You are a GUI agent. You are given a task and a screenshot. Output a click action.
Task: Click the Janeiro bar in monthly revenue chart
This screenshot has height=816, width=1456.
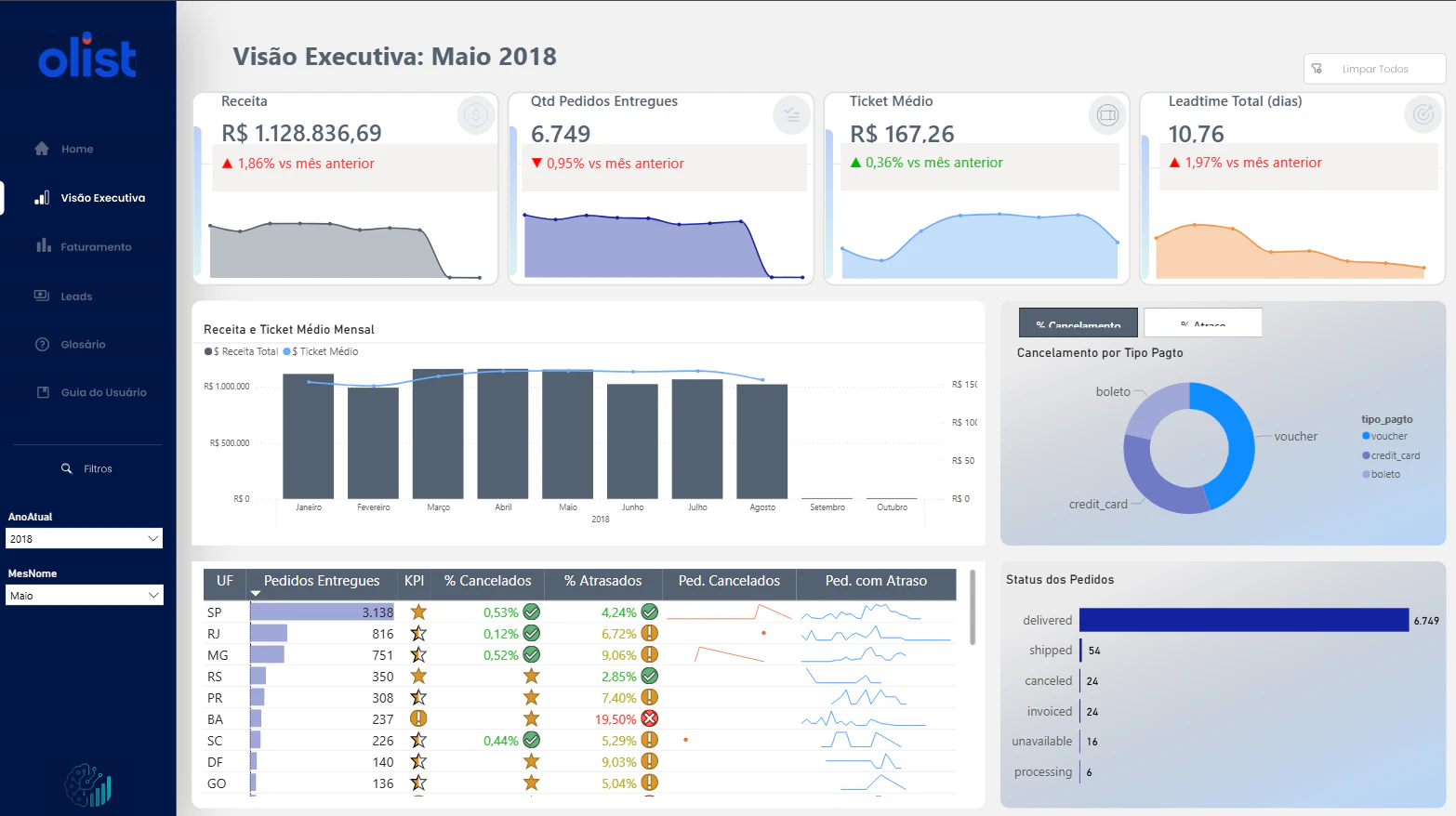click(x=309, y=436)
